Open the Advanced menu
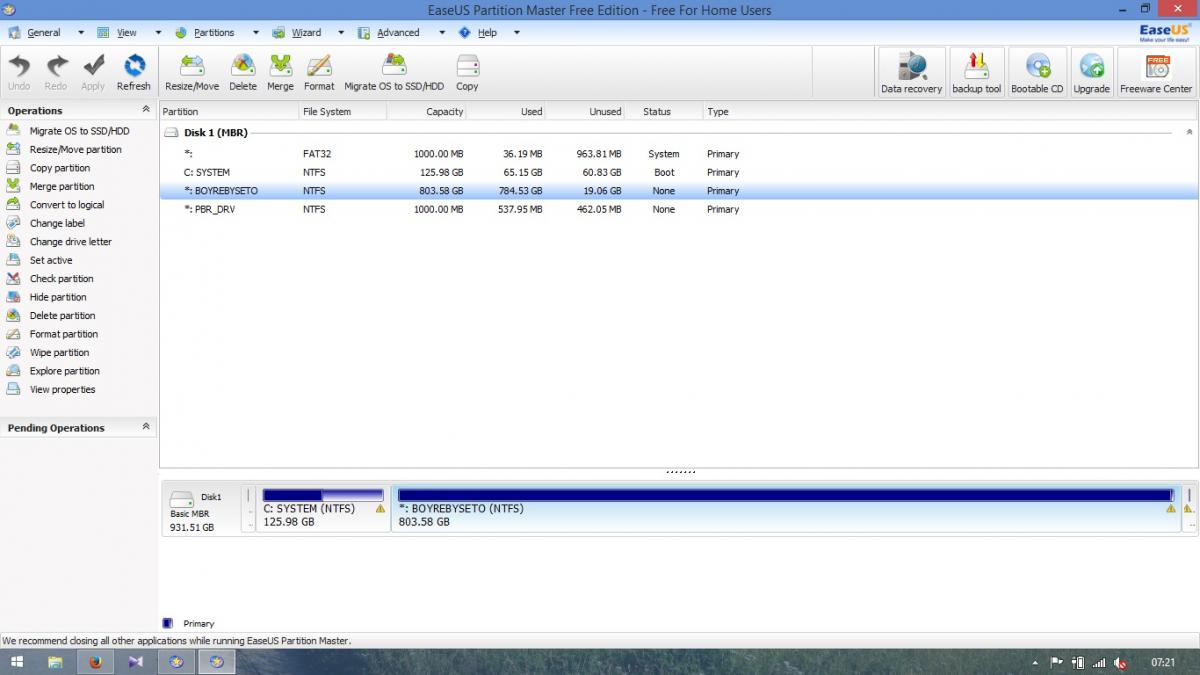 [x=397, y=32]
